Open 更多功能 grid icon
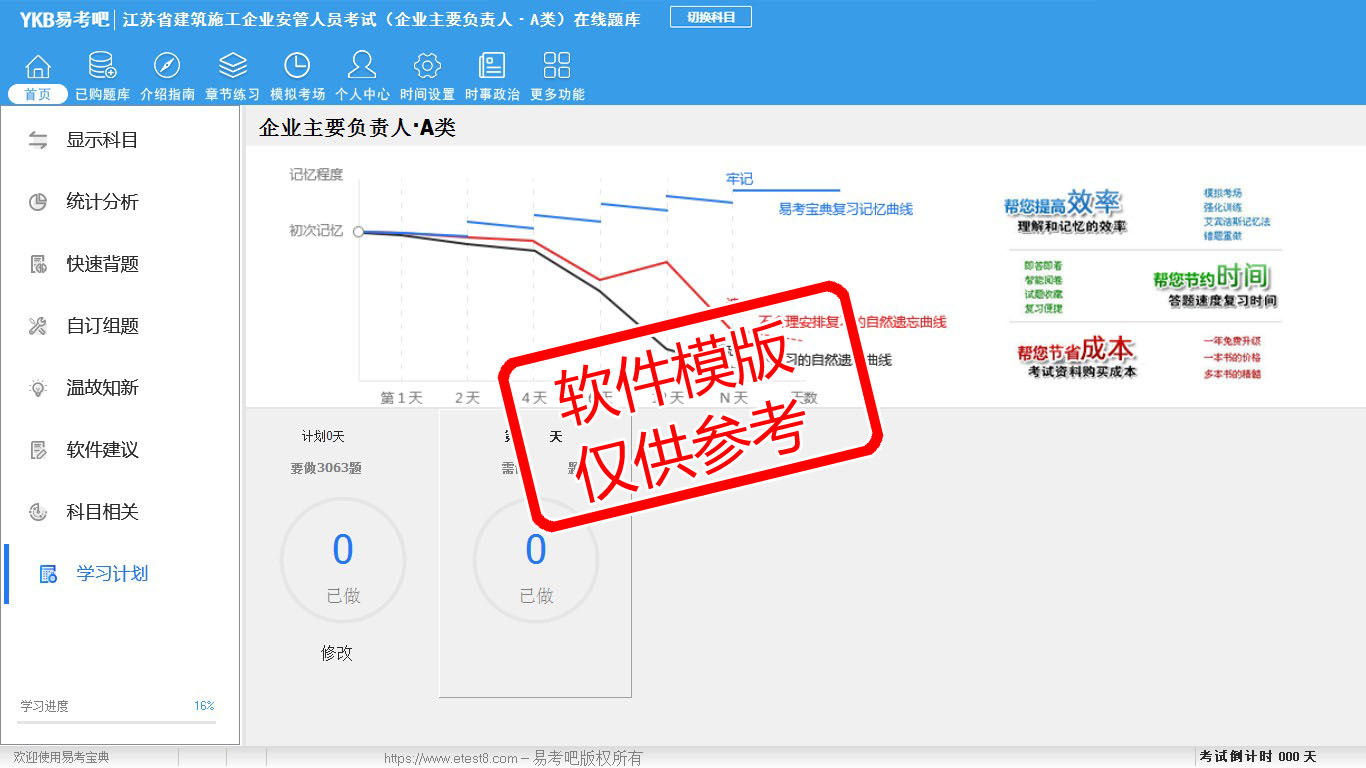 pyautogui.click(x=557, y=67)
